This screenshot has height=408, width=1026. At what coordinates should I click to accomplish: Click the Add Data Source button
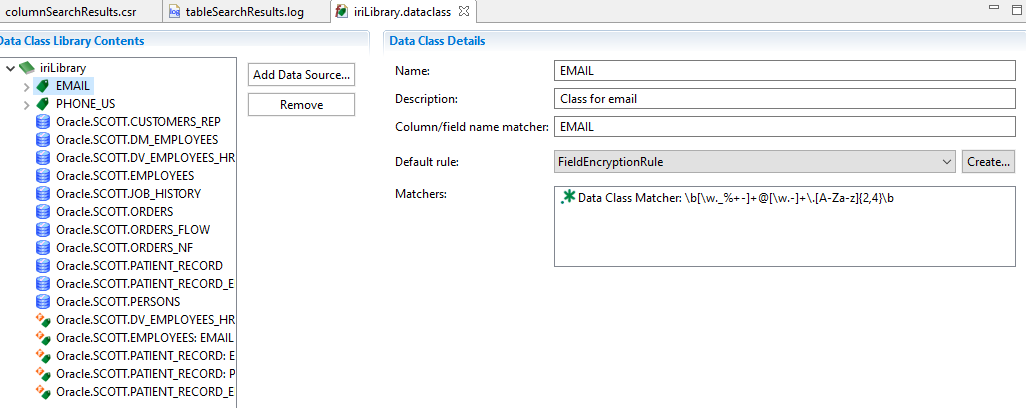tap(301, 75)
